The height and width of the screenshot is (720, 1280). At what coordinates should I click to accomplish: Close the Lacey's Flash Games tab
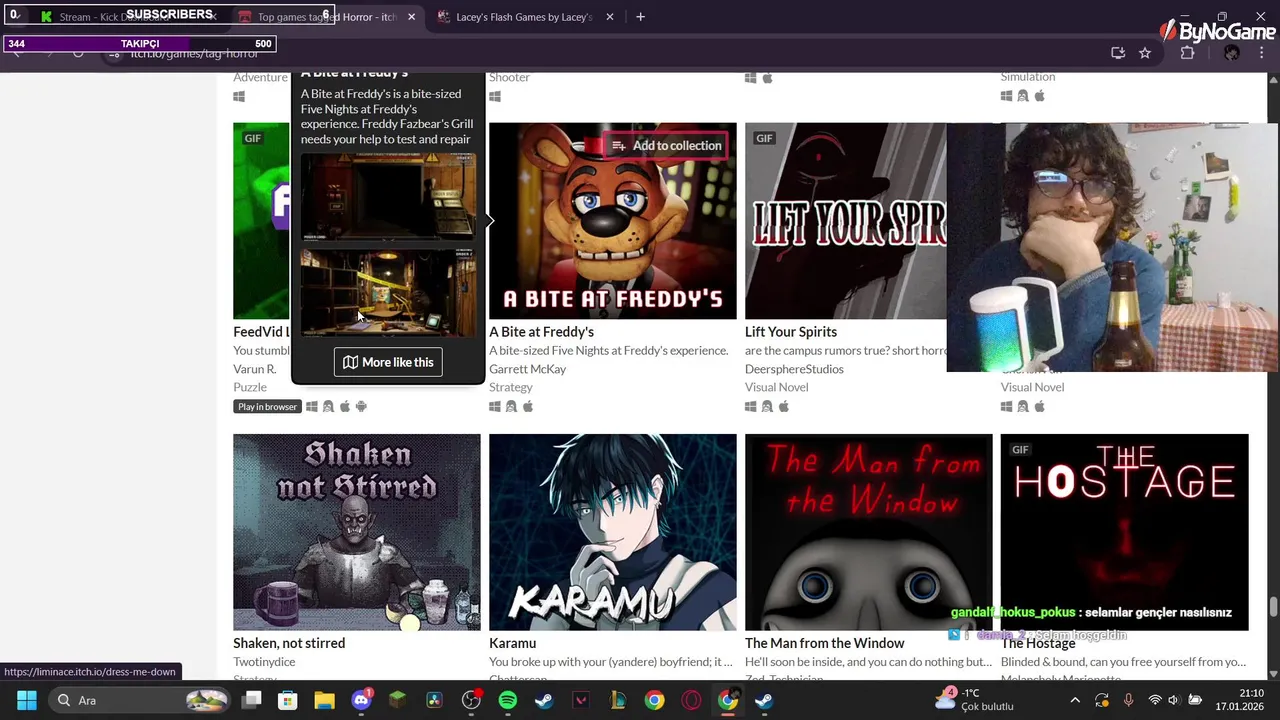(609, 17)
